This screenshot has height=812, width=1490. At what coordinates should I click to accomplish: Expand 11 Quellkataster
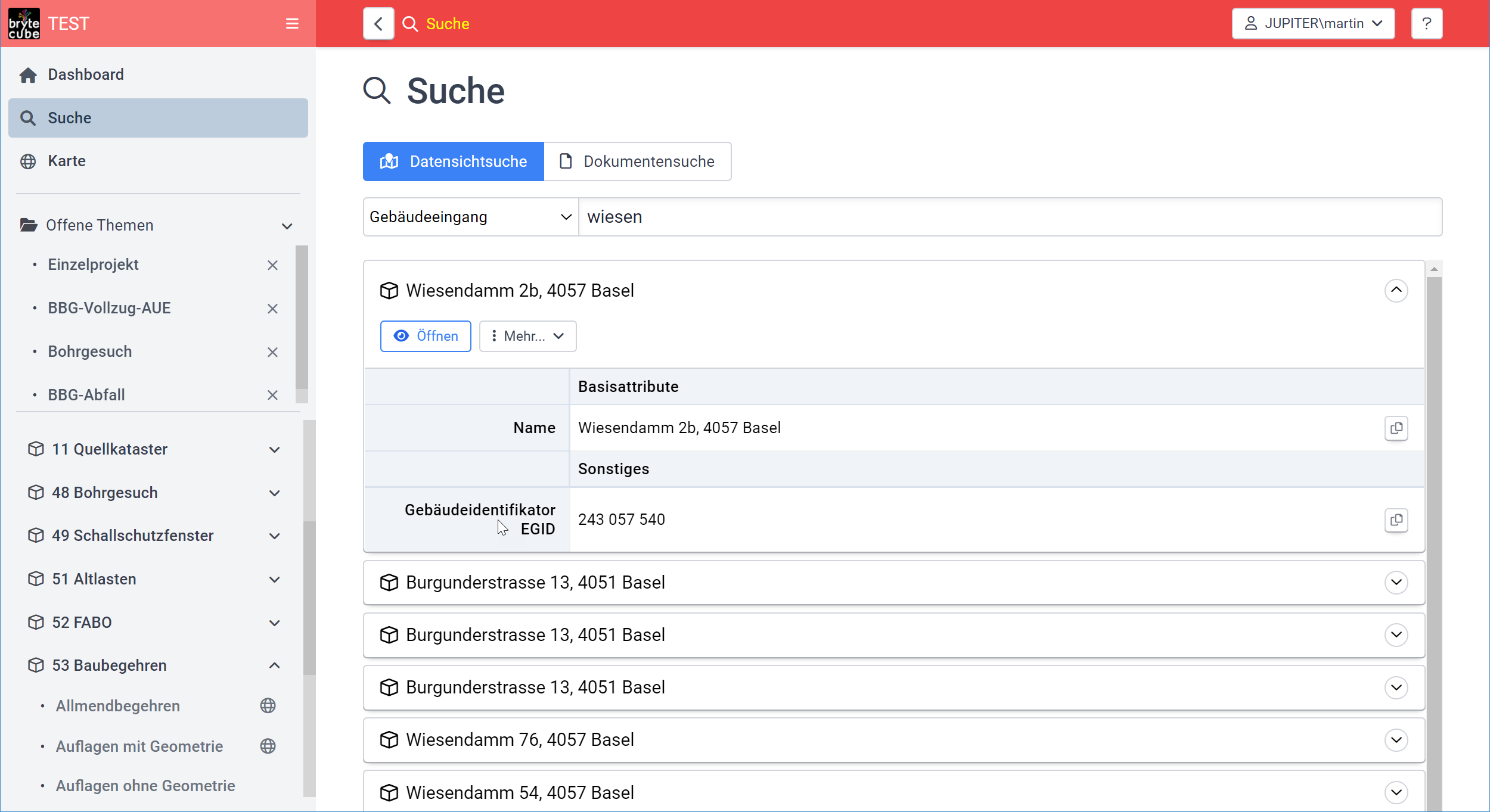[274, 450]
